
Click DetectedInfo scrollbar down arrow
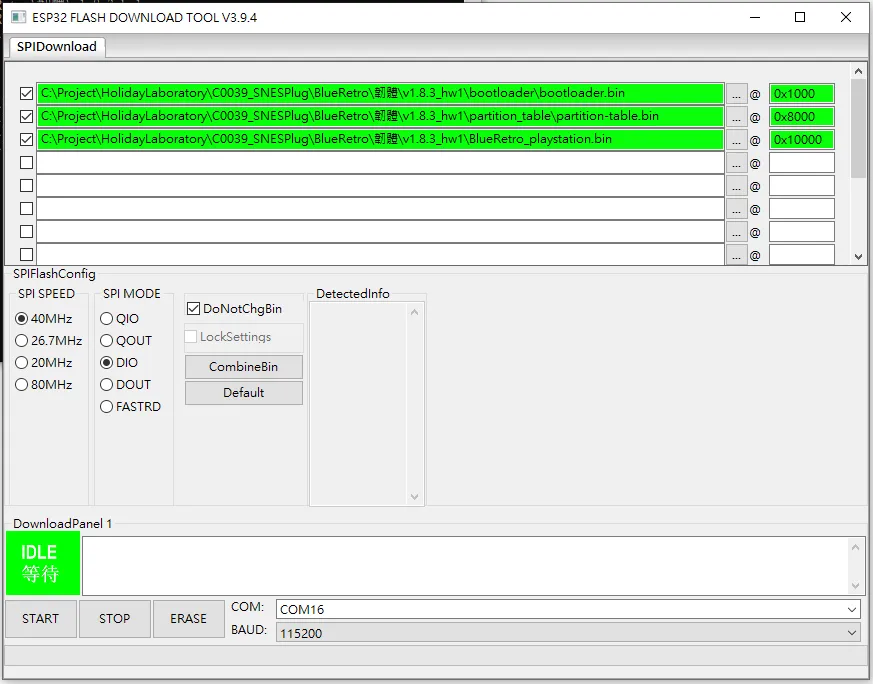pyautogui.click(x=414, y=496)
